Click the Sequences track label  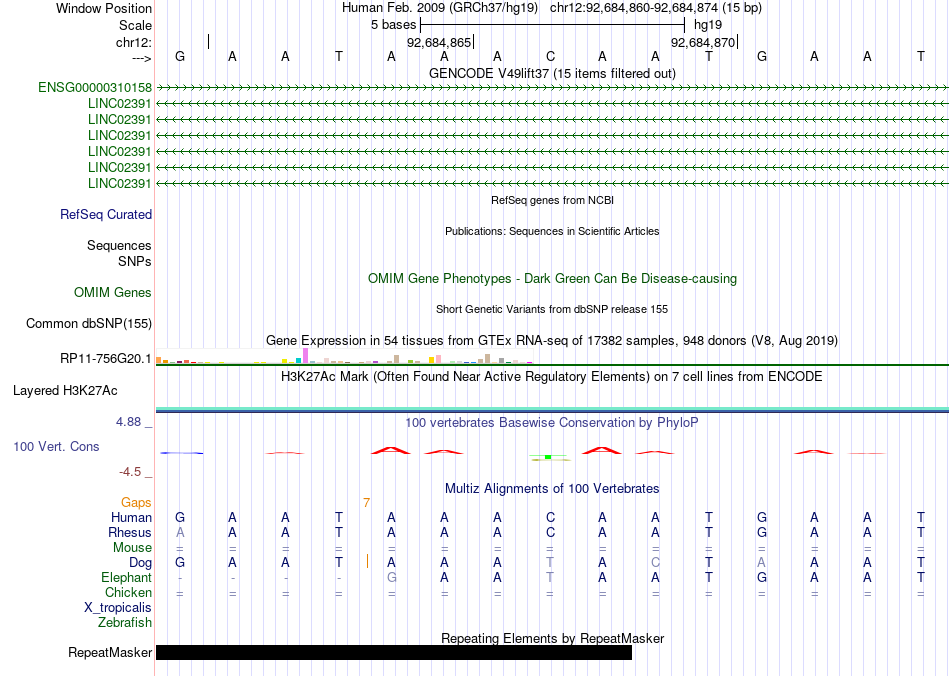pyautogui.click(x=119, y=245)
